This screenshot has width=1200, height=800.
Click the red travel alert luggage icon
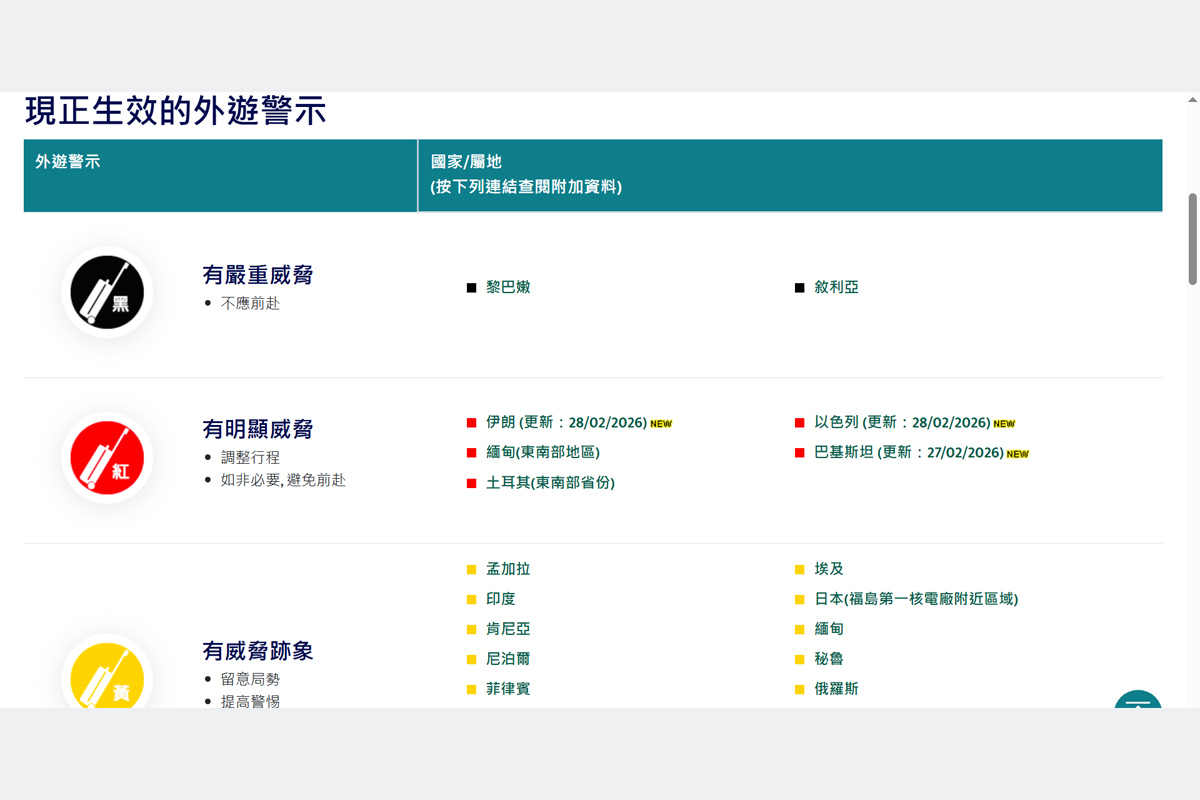[107, 458]
